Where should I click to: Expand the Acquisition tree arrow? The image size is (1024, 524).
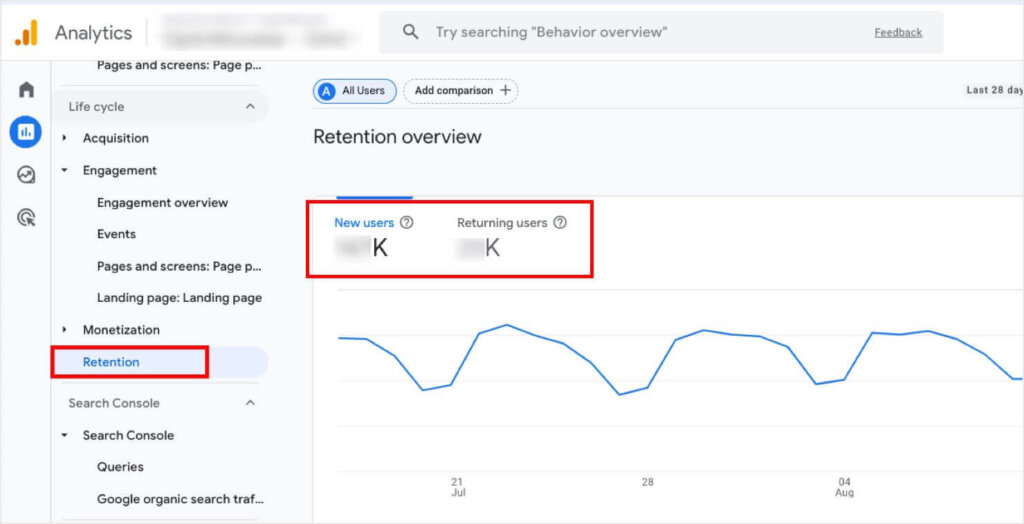(x=64, y=138)
